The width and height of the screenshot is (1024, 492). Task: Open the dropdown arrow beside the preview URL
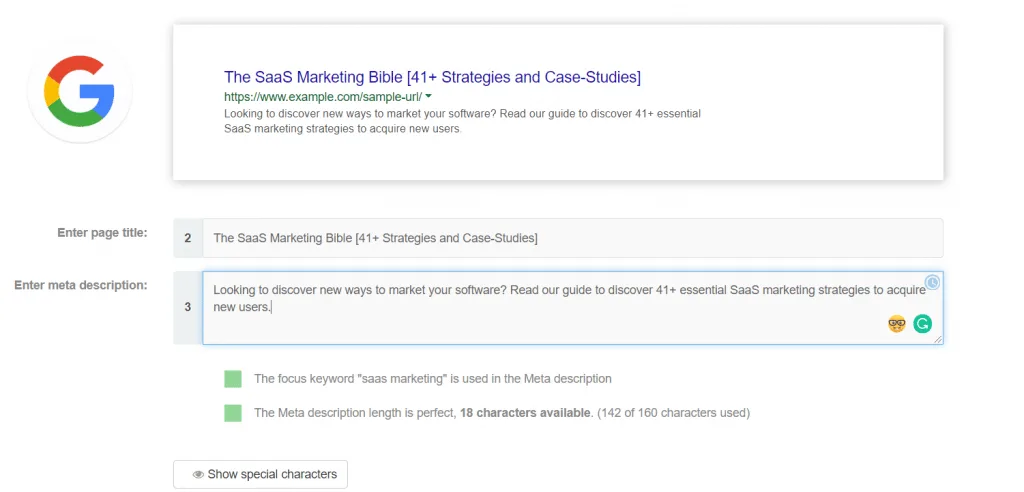(x=428, y=96)
